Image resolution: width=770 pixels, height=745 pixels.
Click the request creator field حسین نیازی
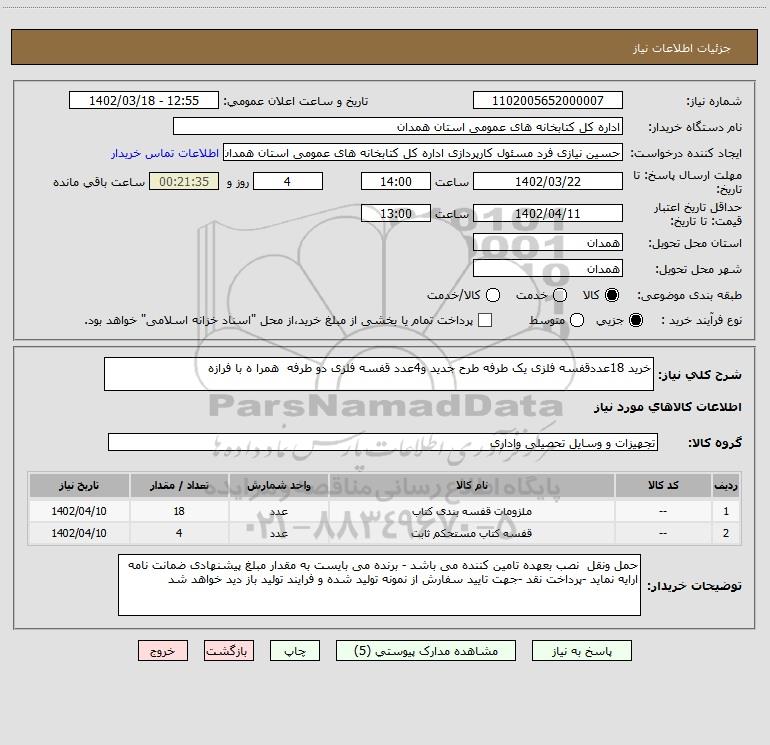click(423, 153)
